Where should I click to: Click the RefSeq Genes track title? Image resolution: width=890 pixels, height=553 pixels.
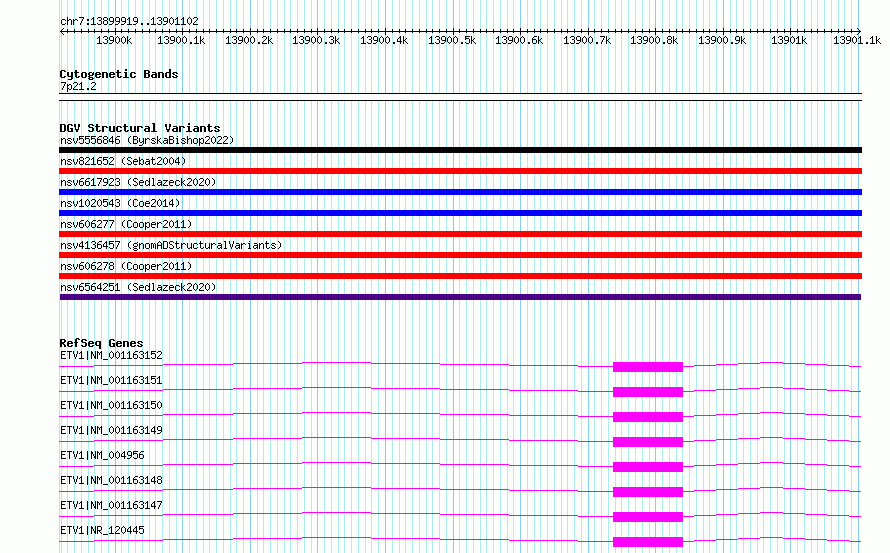(101, 343)
